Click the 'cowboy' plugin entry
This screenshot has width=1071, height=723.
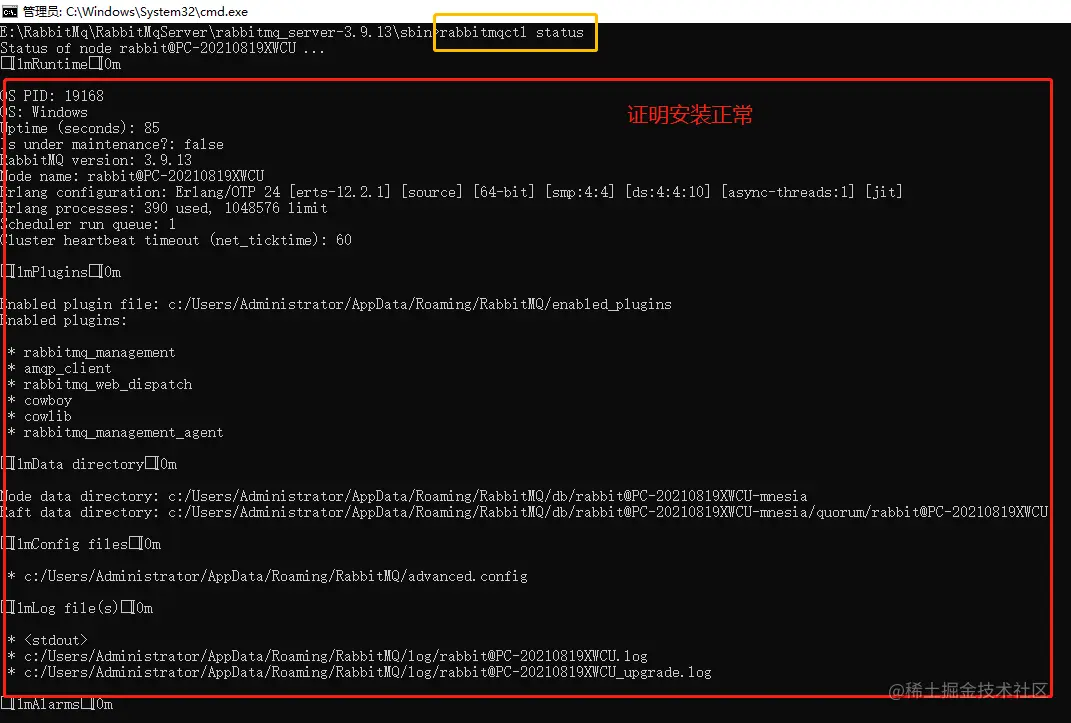tap(40, 400)
